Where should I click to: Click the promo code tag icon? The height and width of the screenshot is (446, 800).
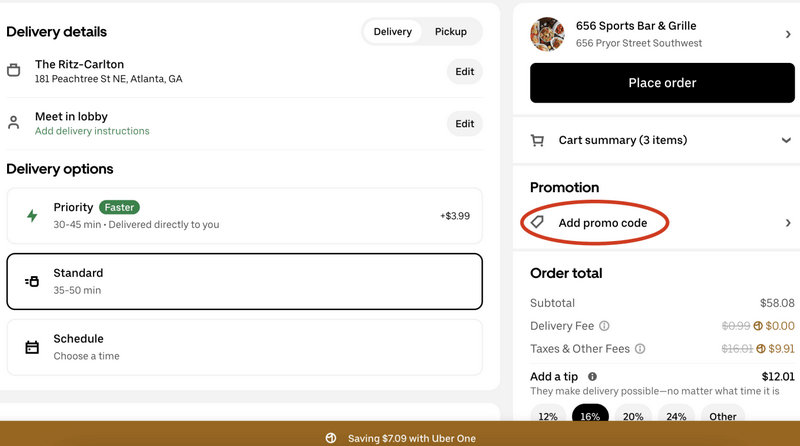(538, 223)
